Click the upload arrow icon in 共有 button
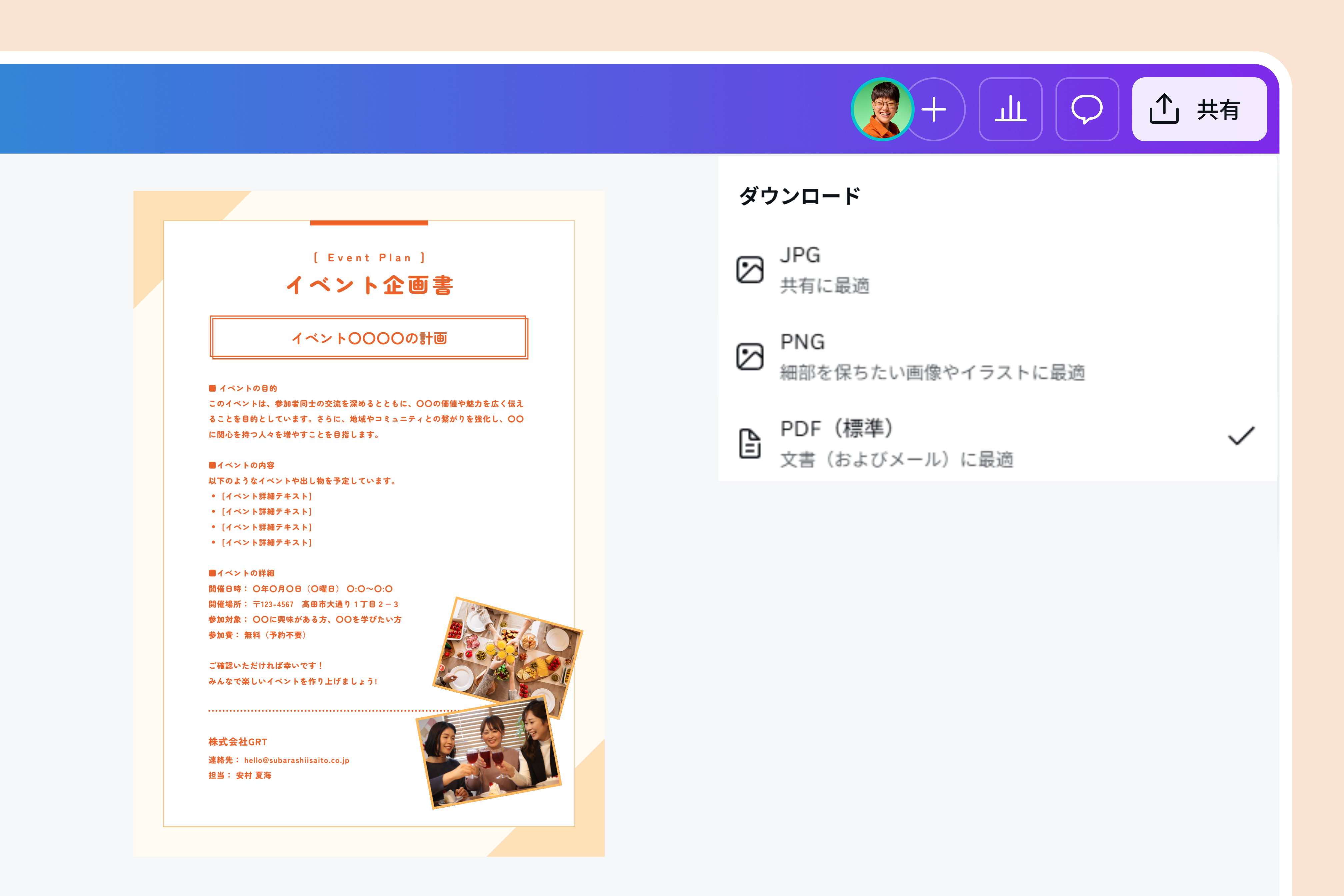Screen dimensions: 1344x896 click(x=1164, y=109)
